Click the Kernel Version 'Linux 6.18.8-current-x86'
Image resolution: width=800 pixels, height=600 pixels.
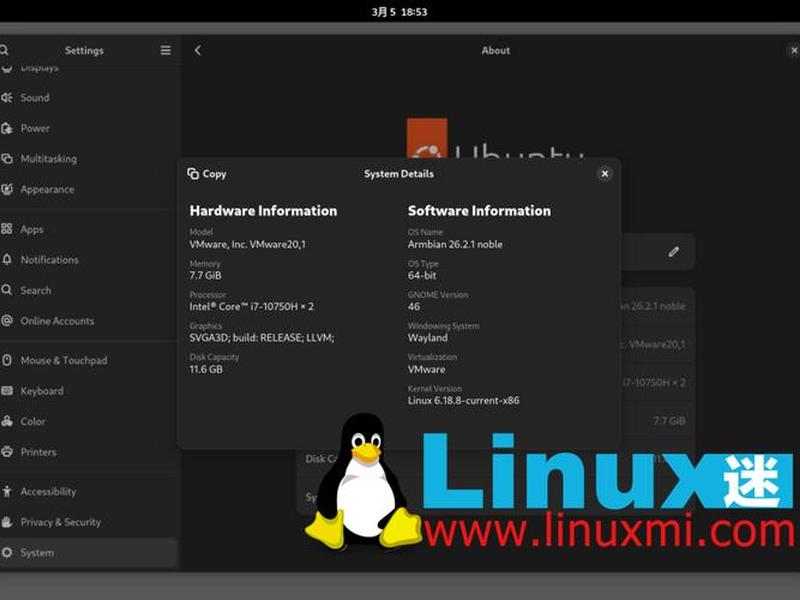click(463, 401)
